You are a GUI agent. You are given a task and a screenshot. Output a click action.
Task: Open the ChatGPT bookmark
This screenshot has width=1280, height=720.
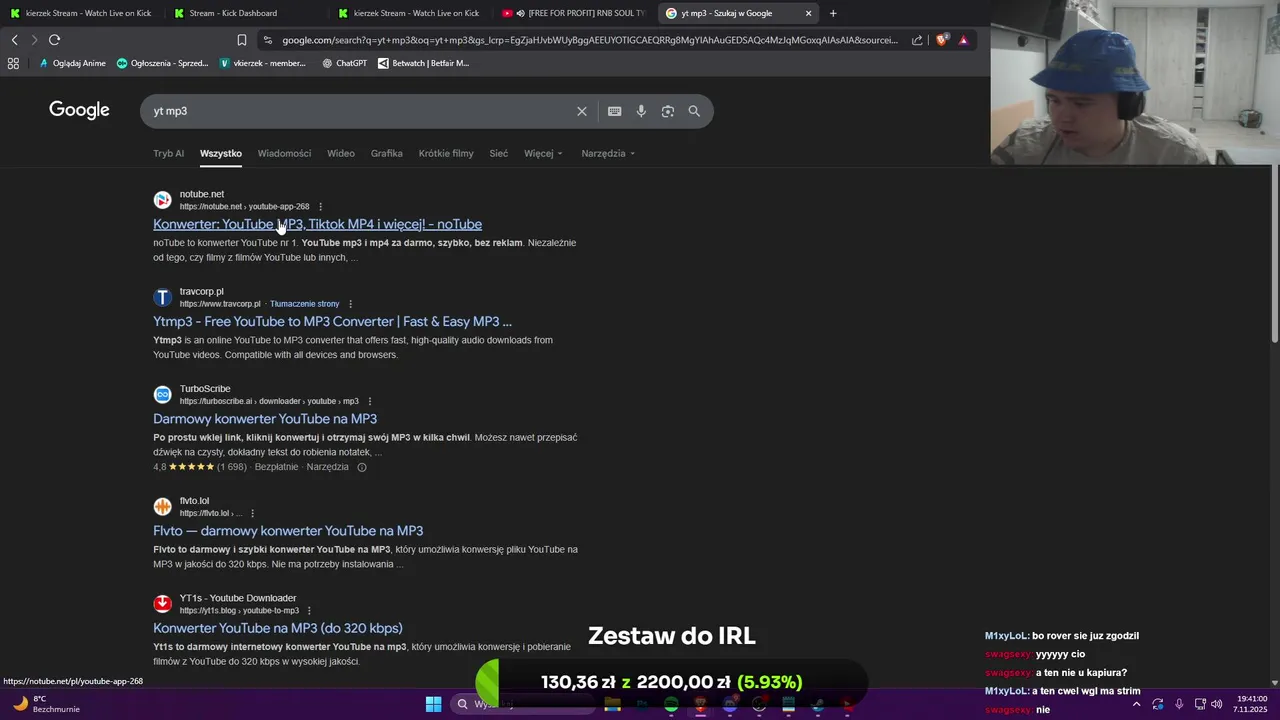point(345,63)
